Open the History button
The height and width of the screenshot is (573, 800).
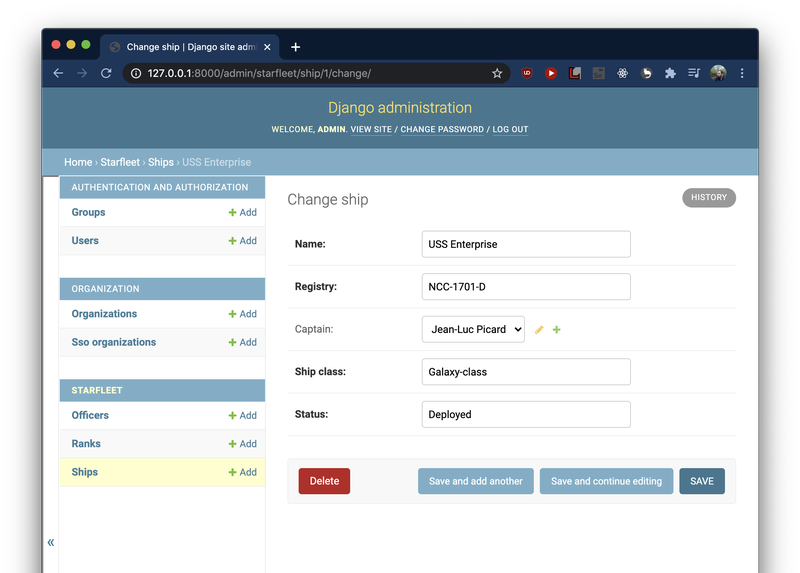709,197
